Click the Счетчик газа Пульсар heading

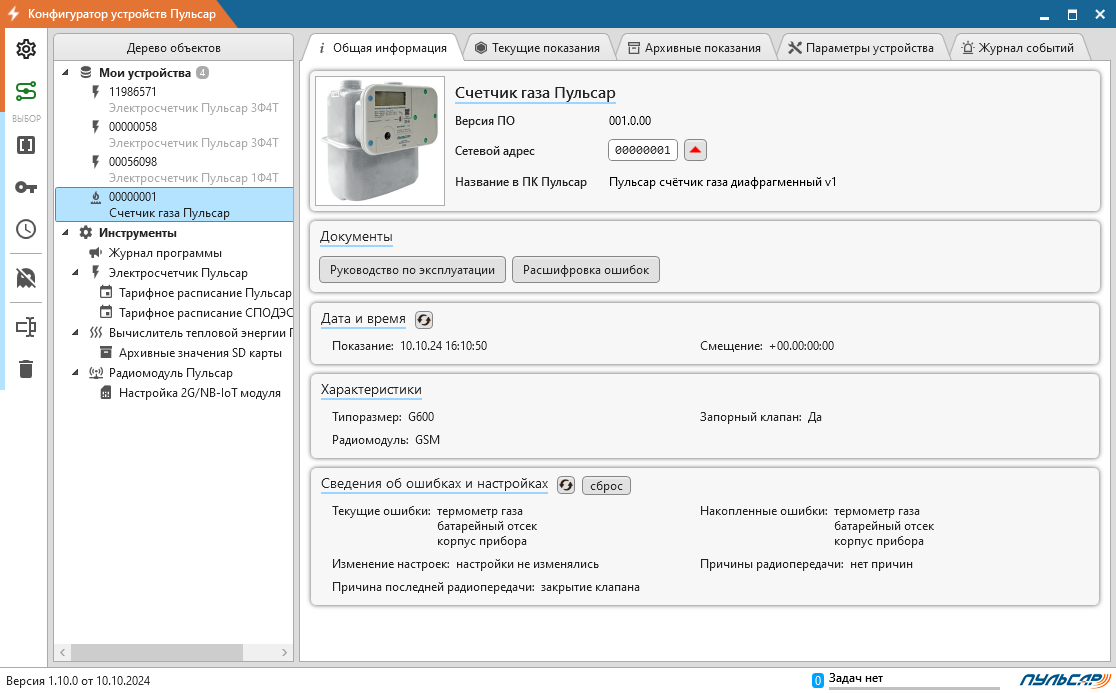[535, 93]
